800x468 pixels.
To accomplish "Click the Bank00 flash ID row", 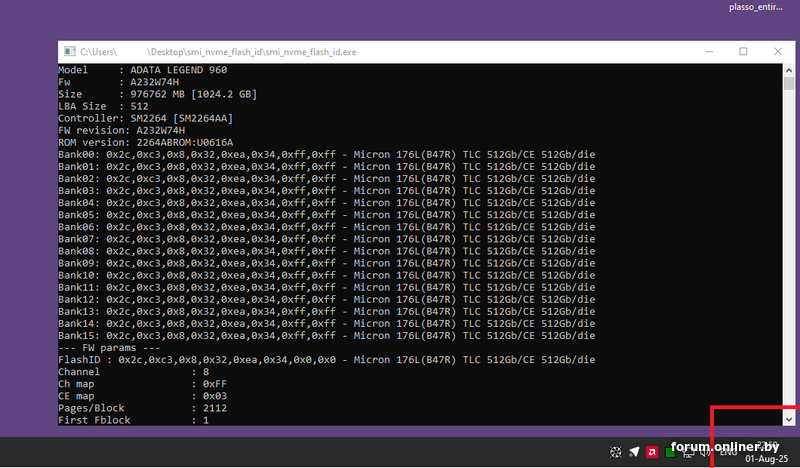I will [x=327, y=155].
